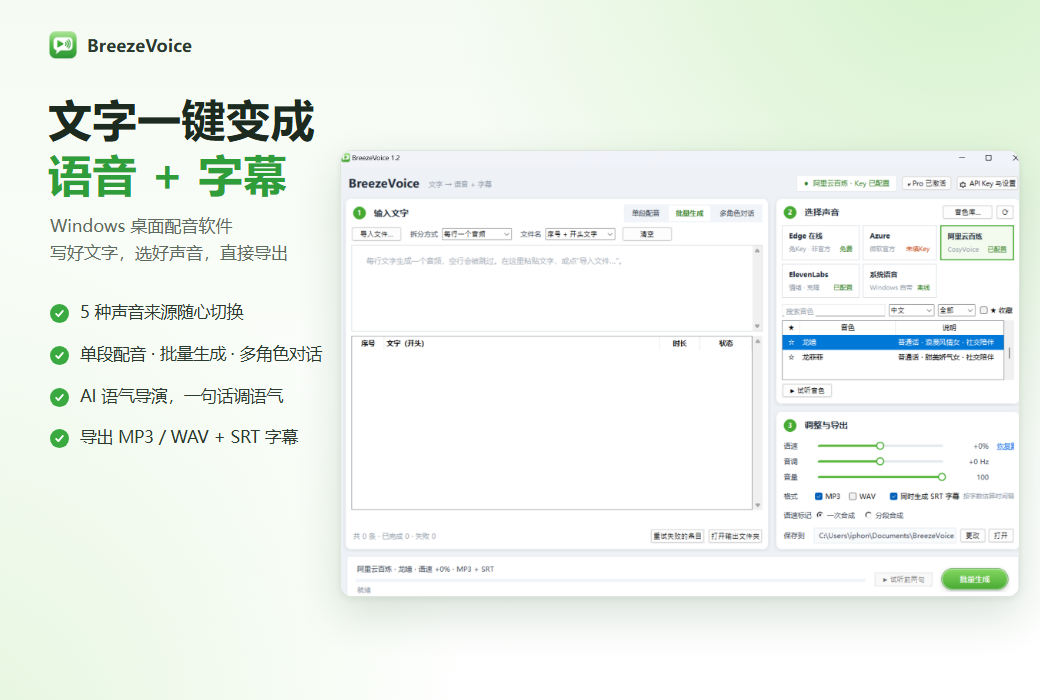
Task: Minimize the BreezeVoice window
Action: [962, 158]
